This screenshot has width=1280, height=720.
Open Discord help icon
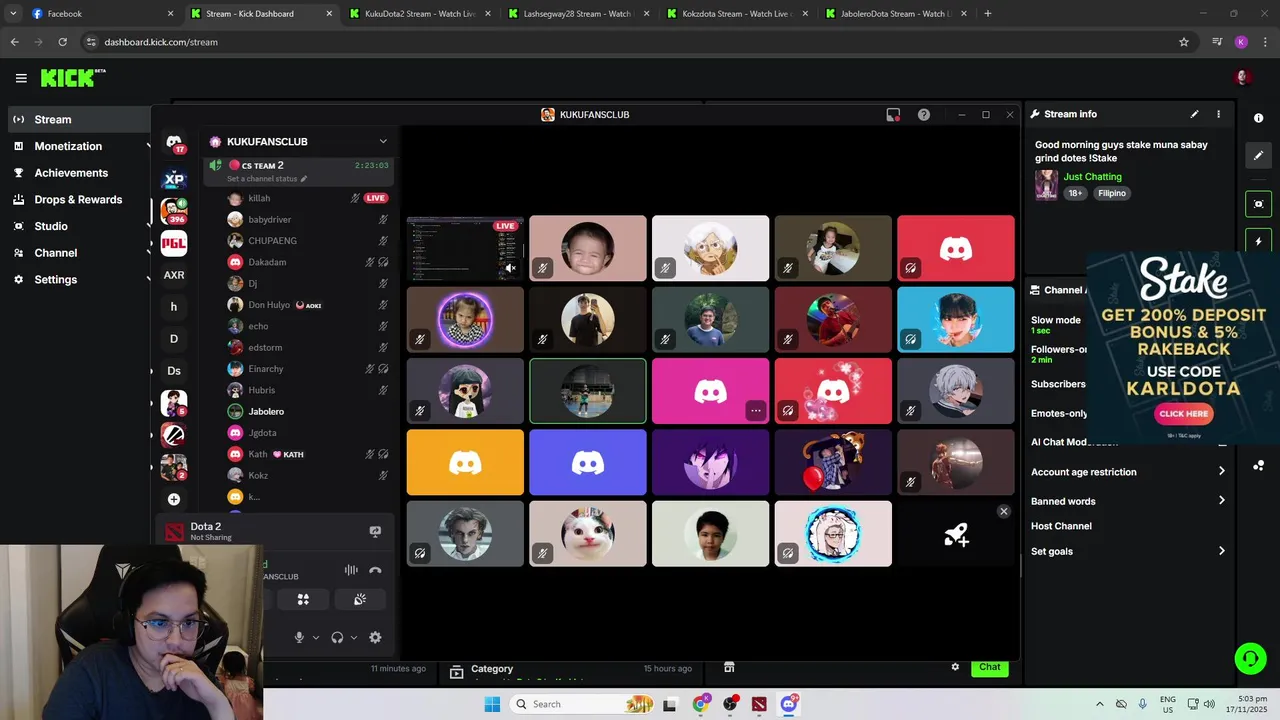(x=924, y=115)
